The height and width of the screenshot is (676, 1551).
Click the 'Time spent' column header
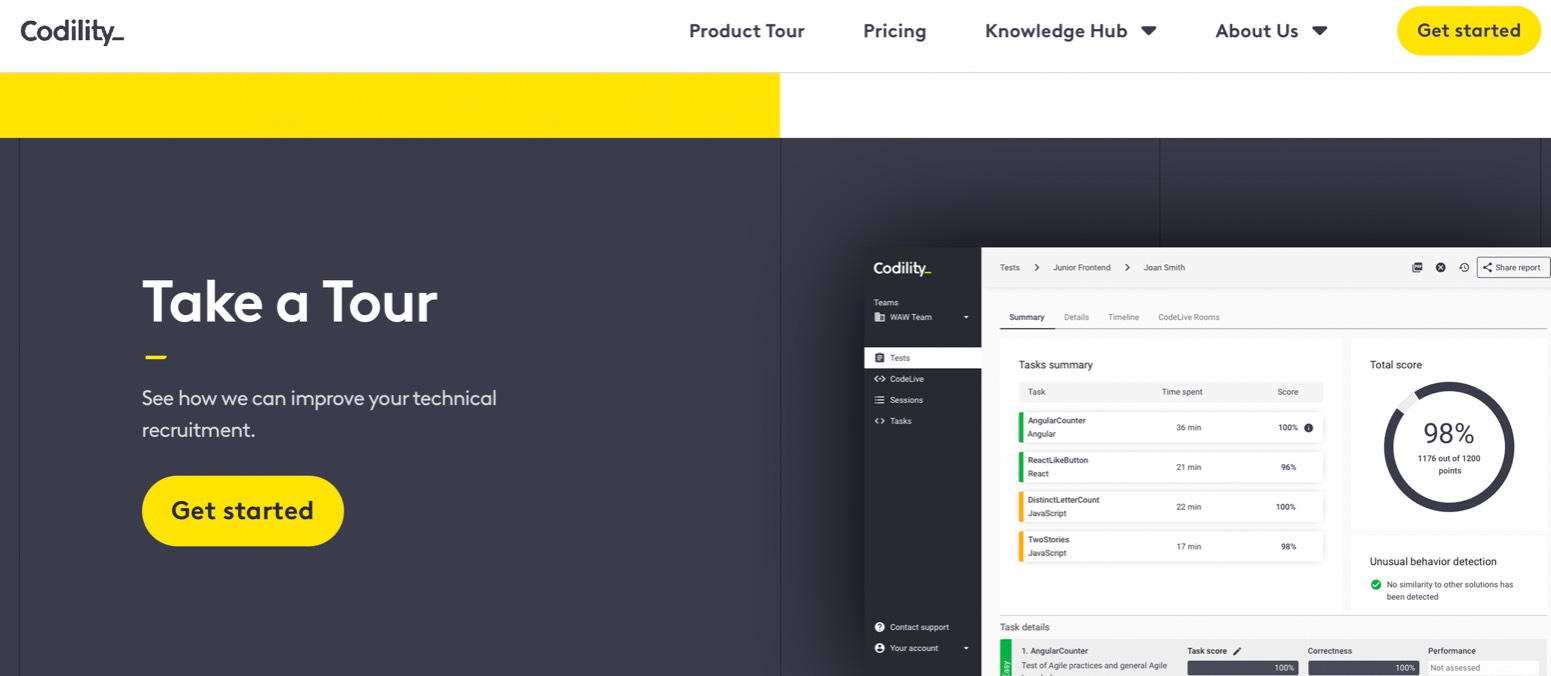(1182, 392)
